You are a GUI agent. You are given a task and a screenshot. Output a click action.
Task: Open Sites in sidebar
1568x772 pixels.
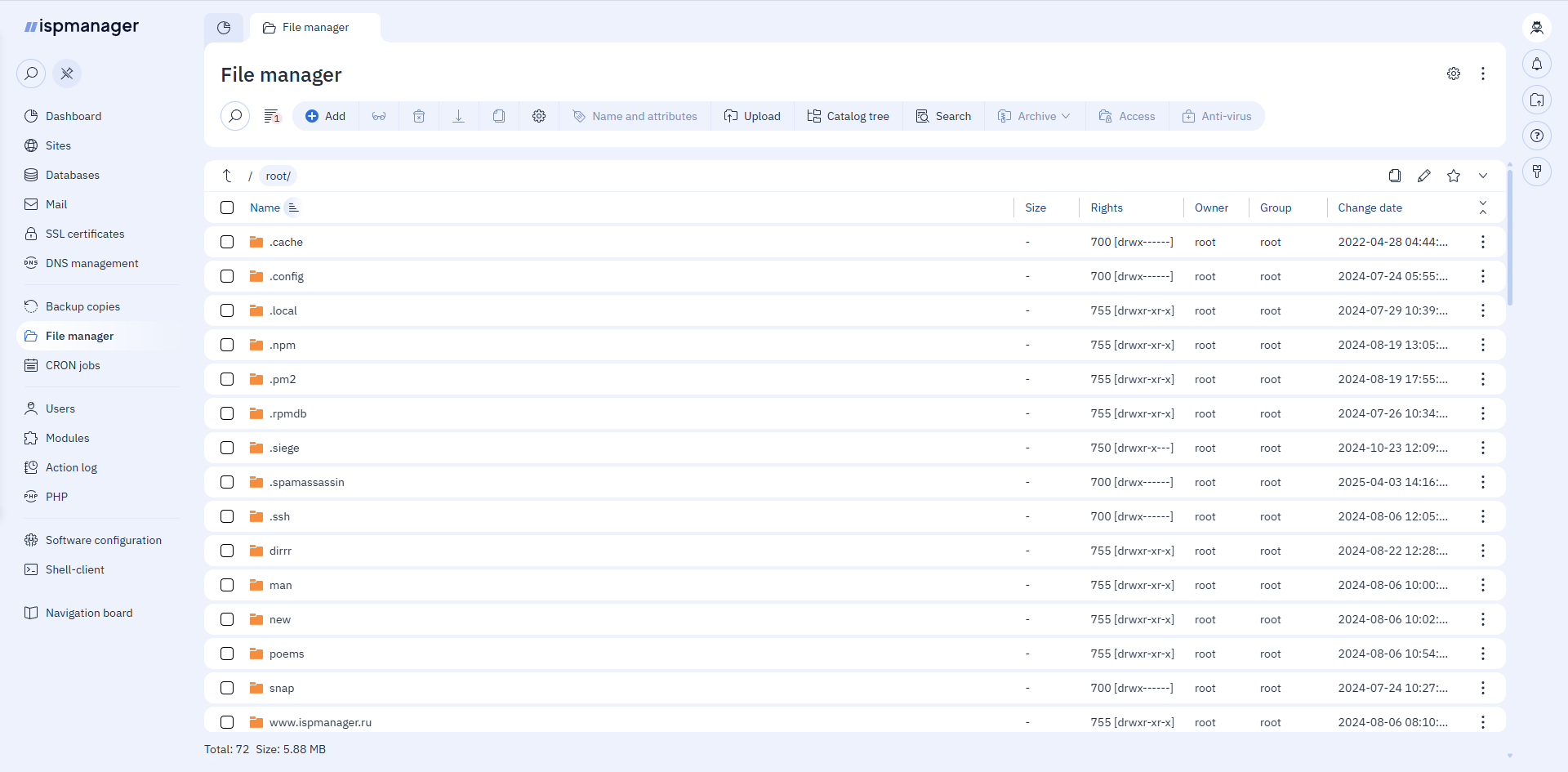(58, 145)
